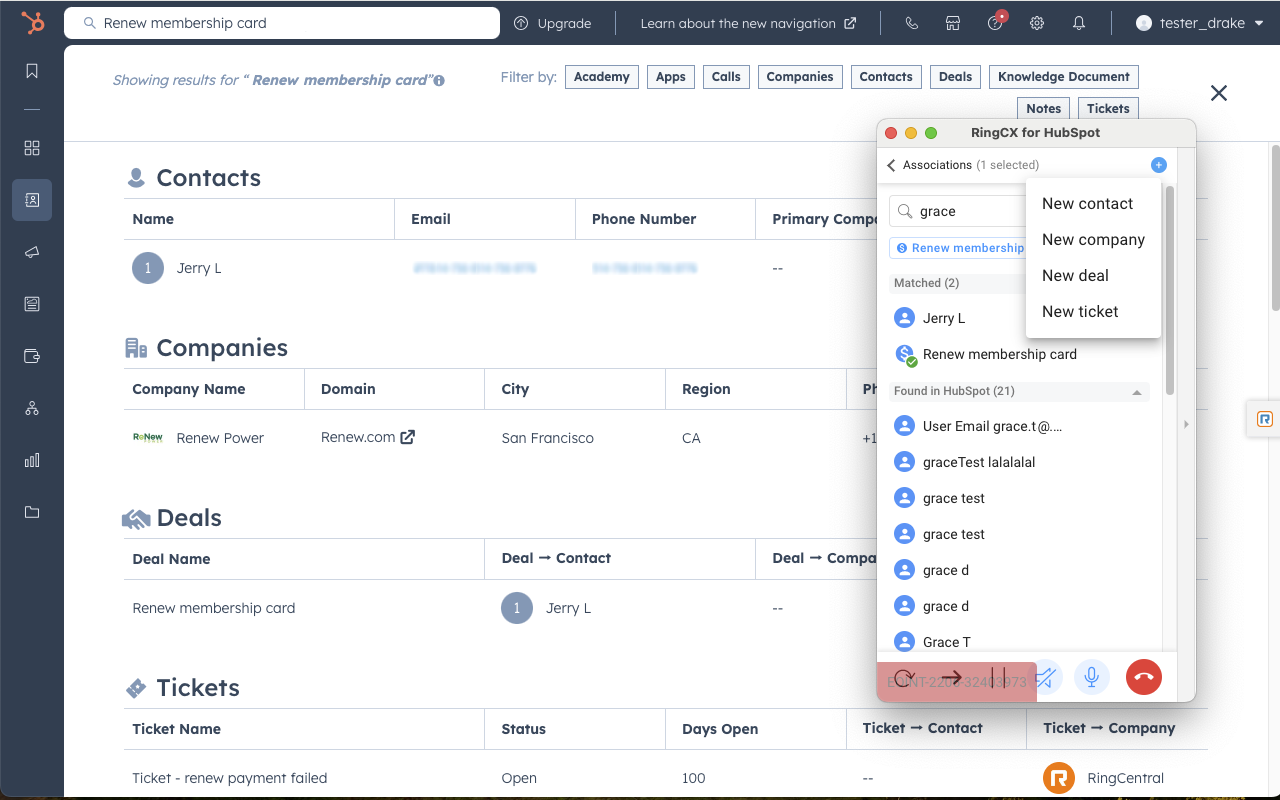Open the tester_drake account dropdown
The width and height of the screenshot is (1280, 800).
[x=1200, y=23]
